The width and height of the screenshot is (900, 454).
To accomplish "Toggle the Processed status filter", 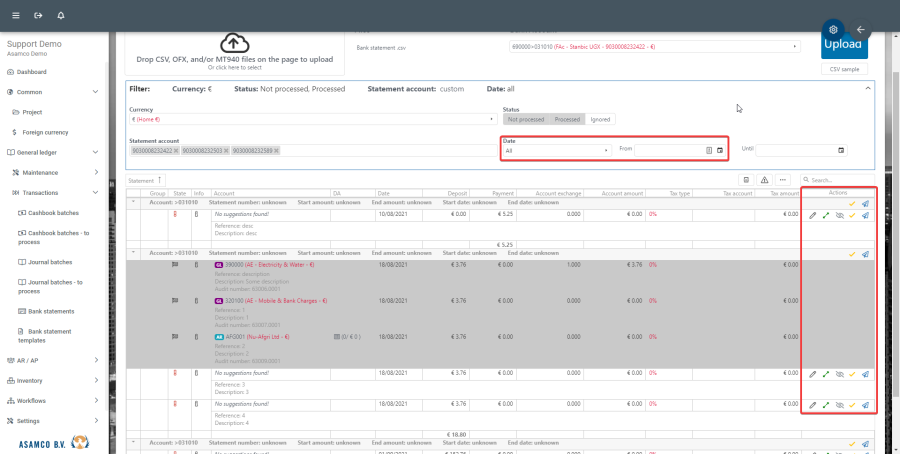I will (x=567, y=119).
